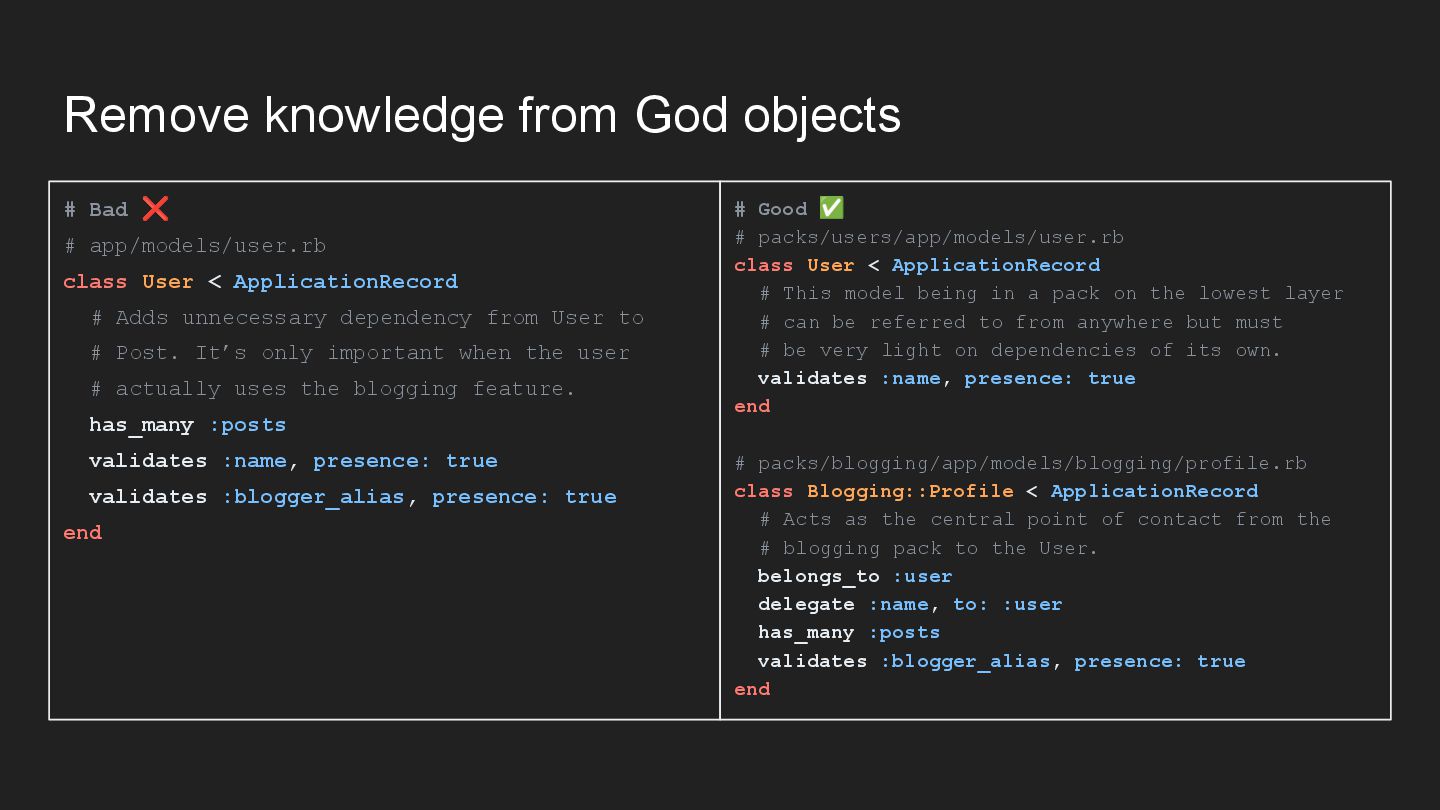Click the '# Good' heading text
The width and height of the screenshot is (1440, 810).
[x=770, y=208]
